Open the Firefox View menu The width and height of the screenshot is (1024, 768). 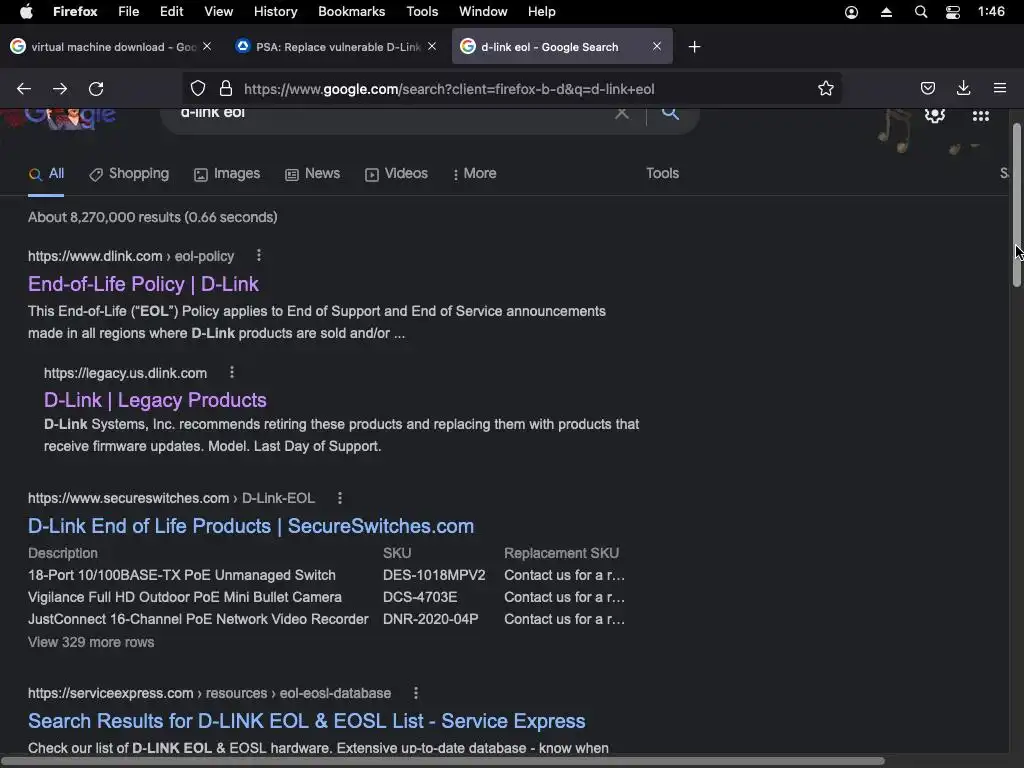tap(218, 12)
